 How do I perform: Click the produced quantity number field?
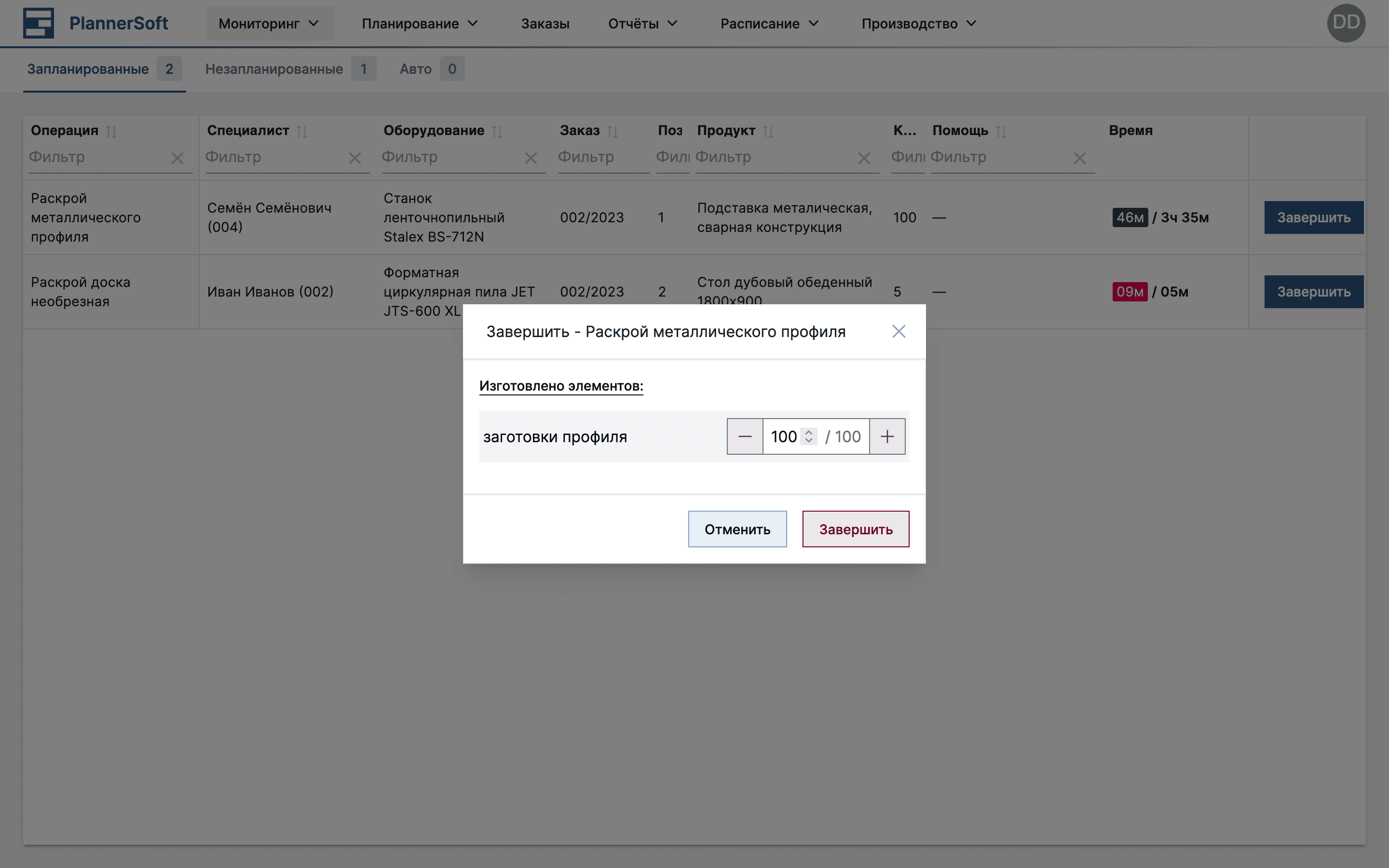coord(783,436)
